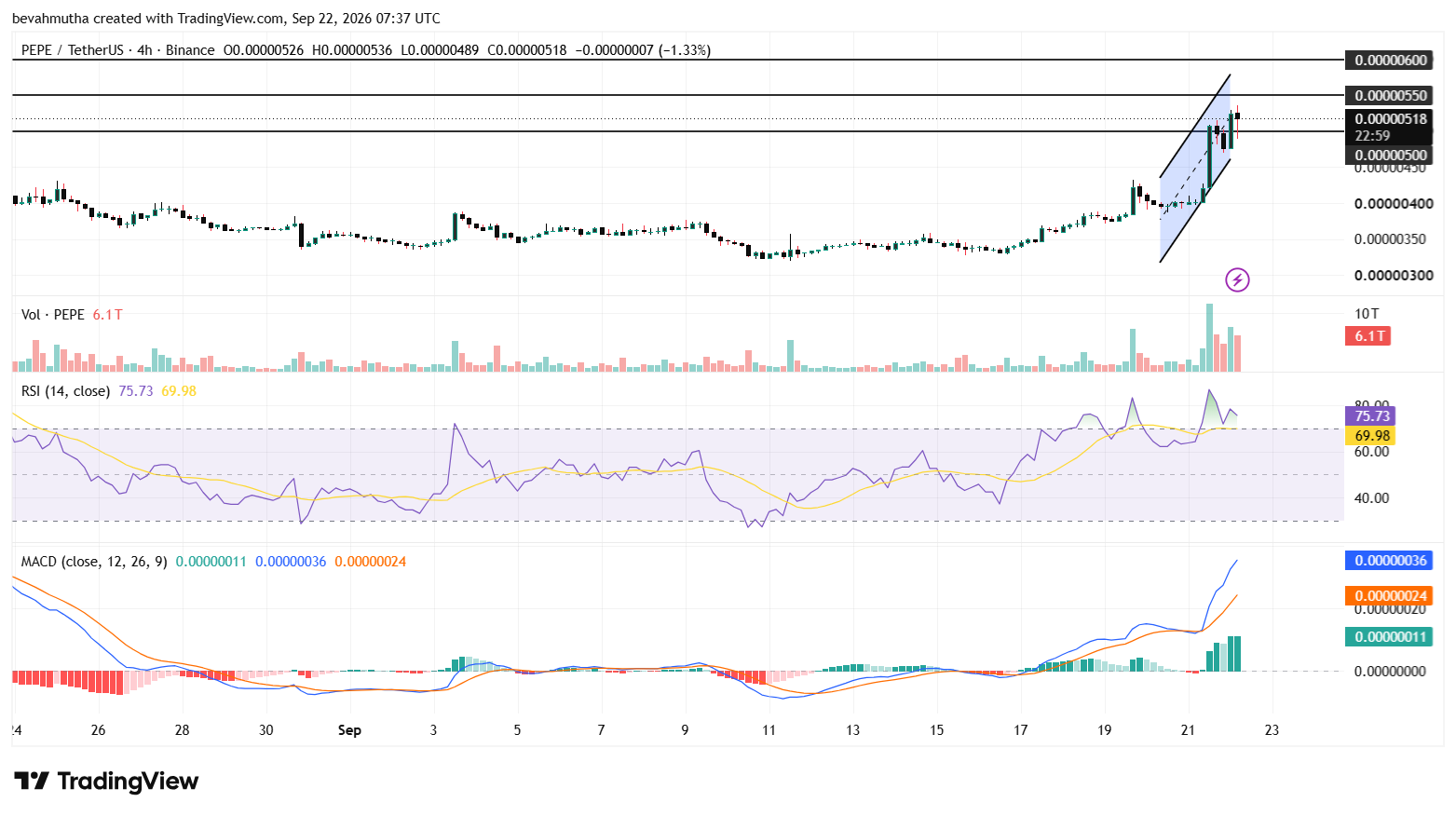Click the yellow "69.98" value in RSI legend
This screenshot has height=816, width=1456.
[x=179, y=391]
